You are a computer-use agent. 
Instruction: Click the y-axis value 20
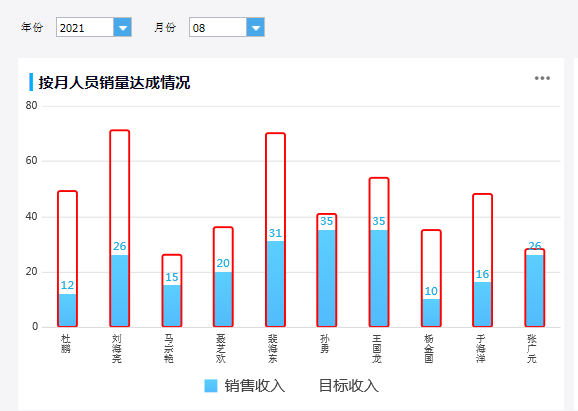click(31, 272)
